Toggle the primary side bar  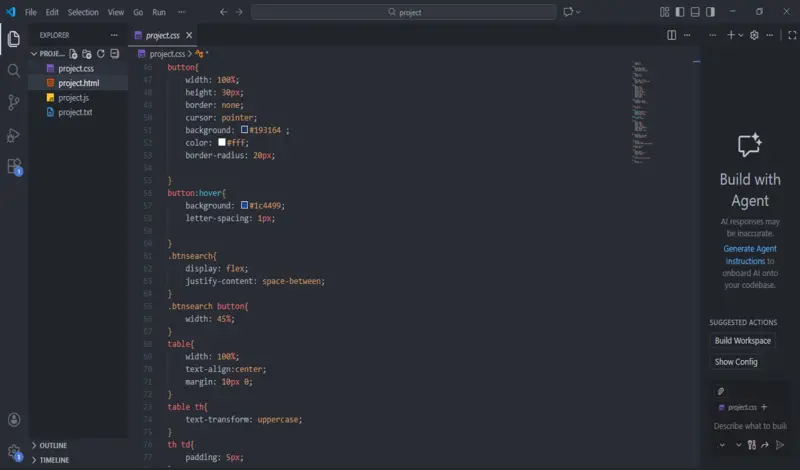(680, 12)
